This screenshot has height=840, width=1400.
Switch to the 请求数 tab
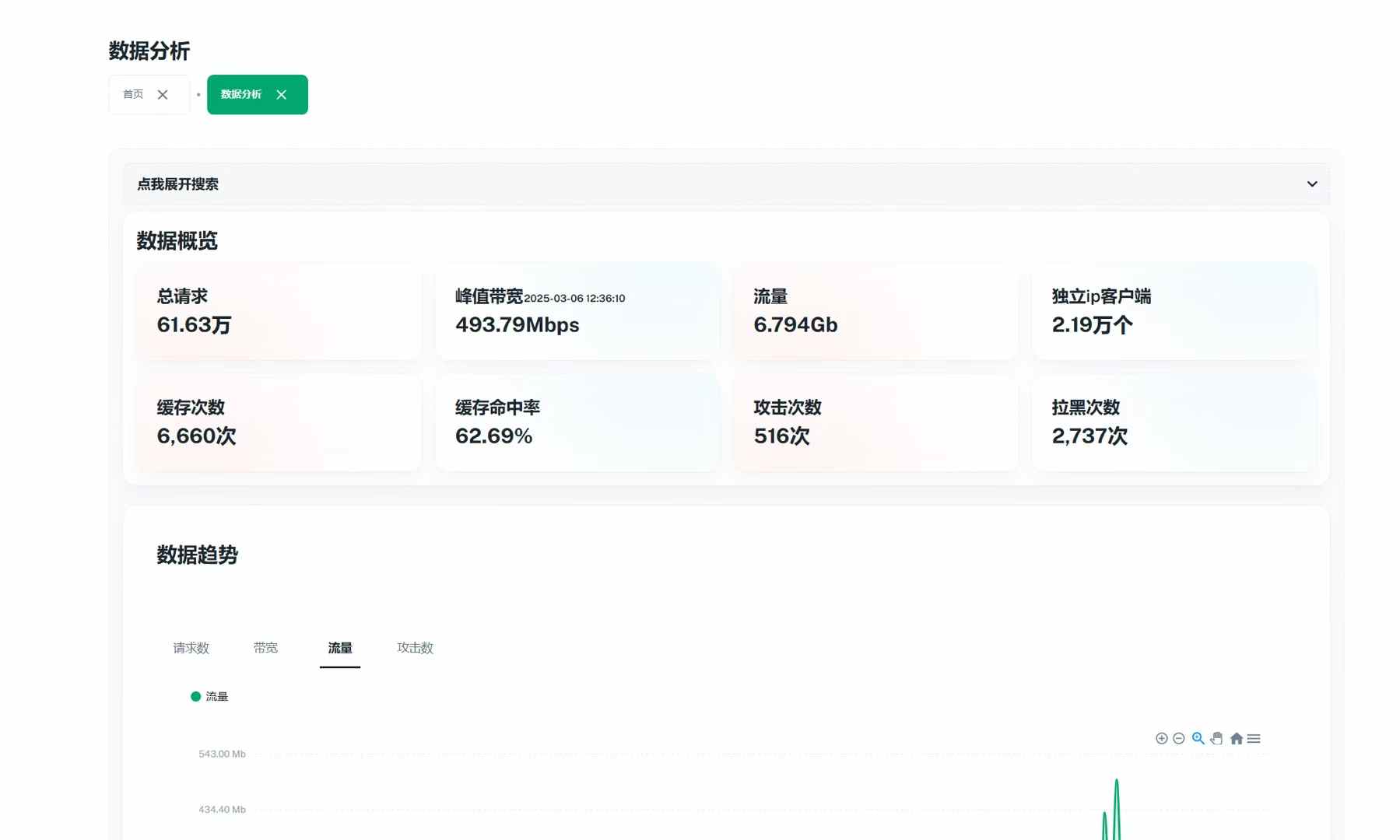point(191,648)
